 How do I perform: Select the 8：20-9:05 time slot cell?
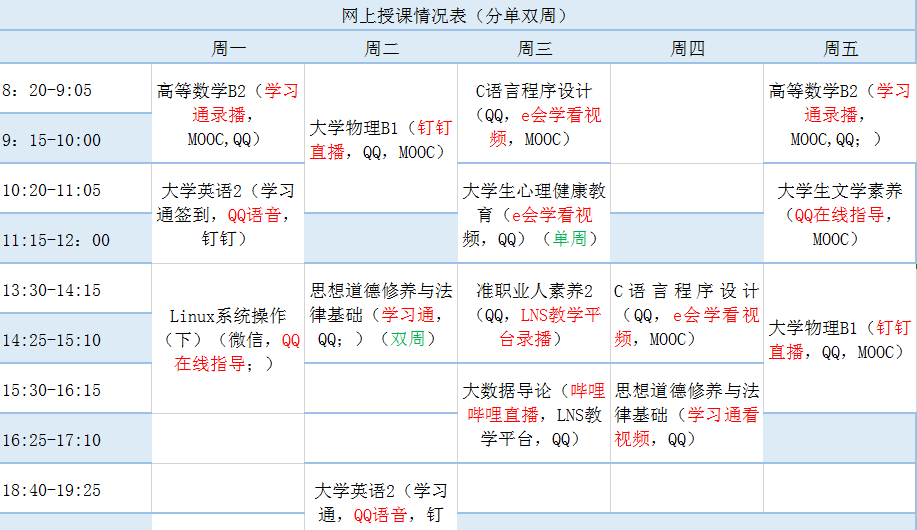click(76, 90)
